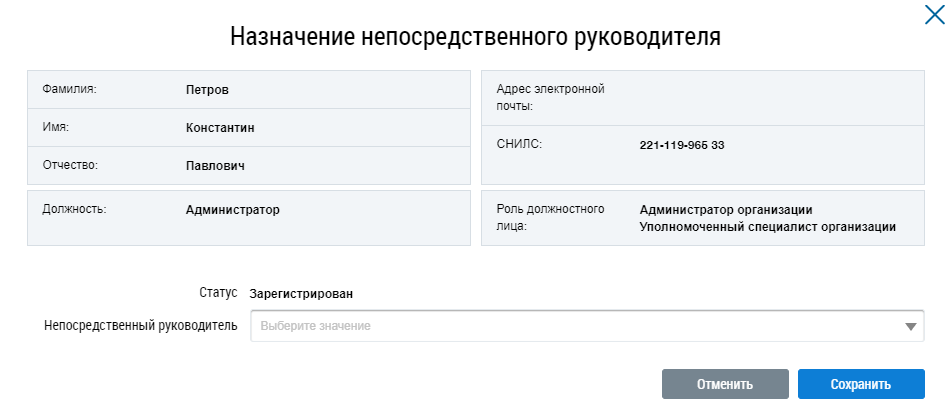This screenshot has height=417, width=949.
Task: Click the 'Фамилия:' label
Action: pos(69,90)
